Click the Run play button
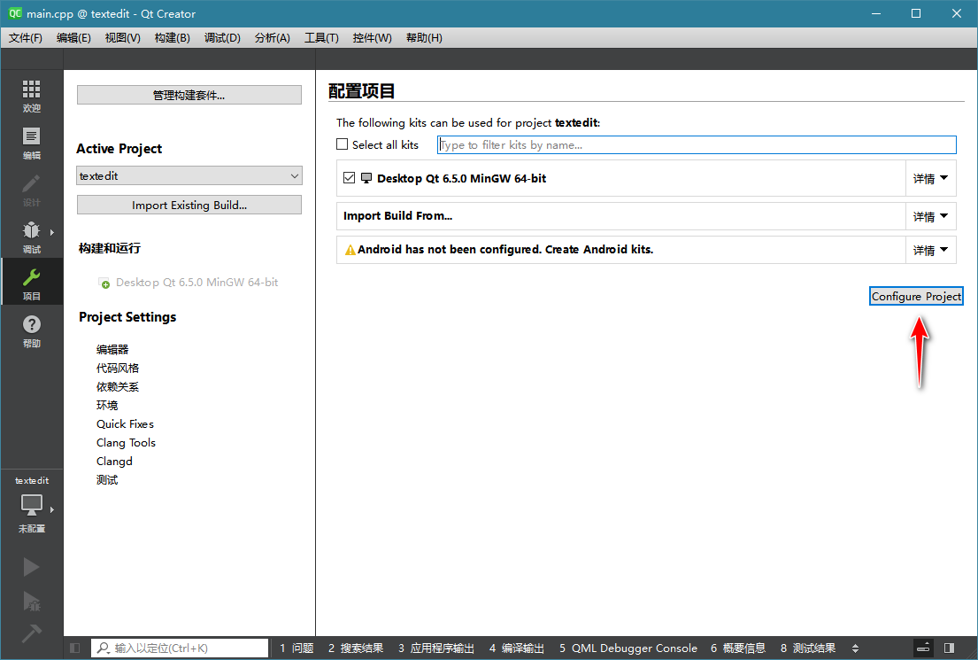Viewport: 979px width, 660px height. (31, 567)
